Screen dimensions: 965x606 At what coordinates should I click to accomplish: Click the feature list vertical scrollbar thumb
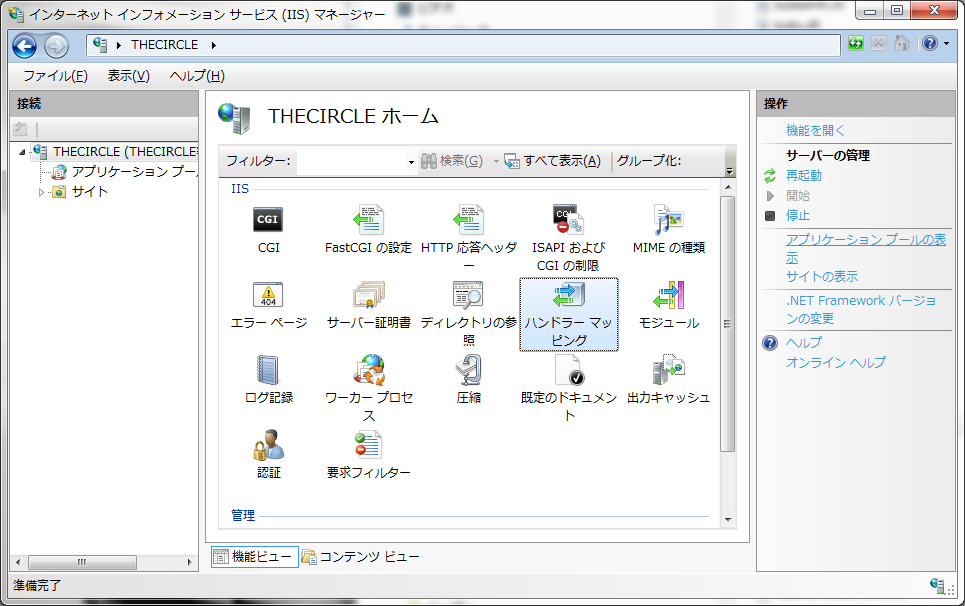point(727,324)
